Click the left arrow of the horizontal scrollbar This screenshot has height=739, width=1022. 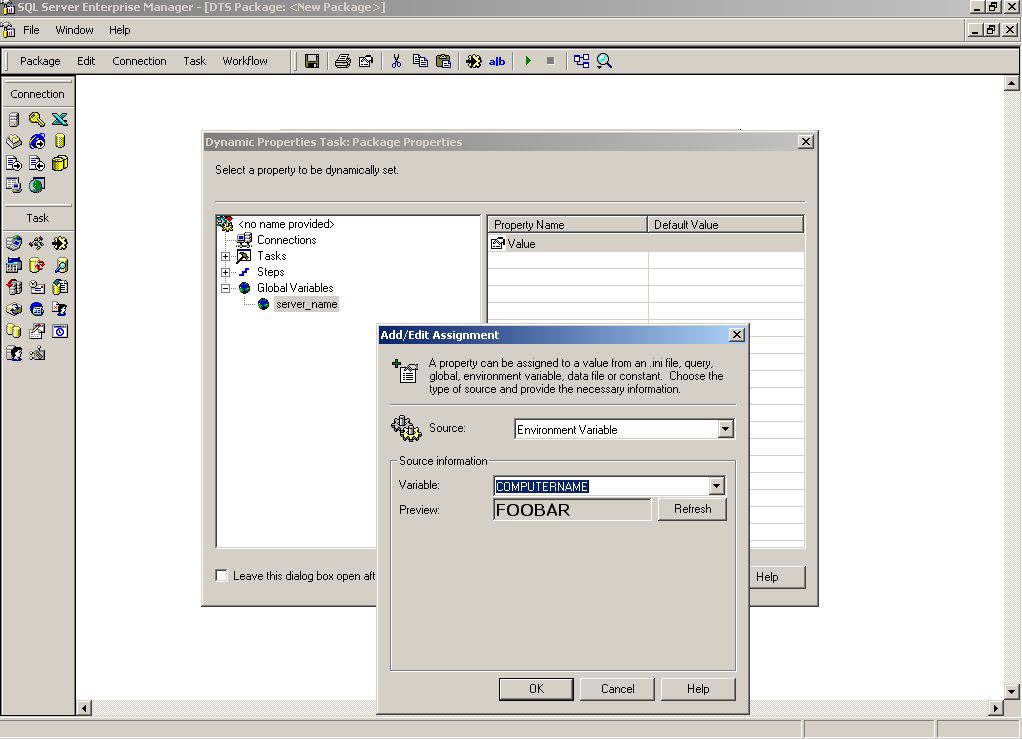click(x=84, y=708)
